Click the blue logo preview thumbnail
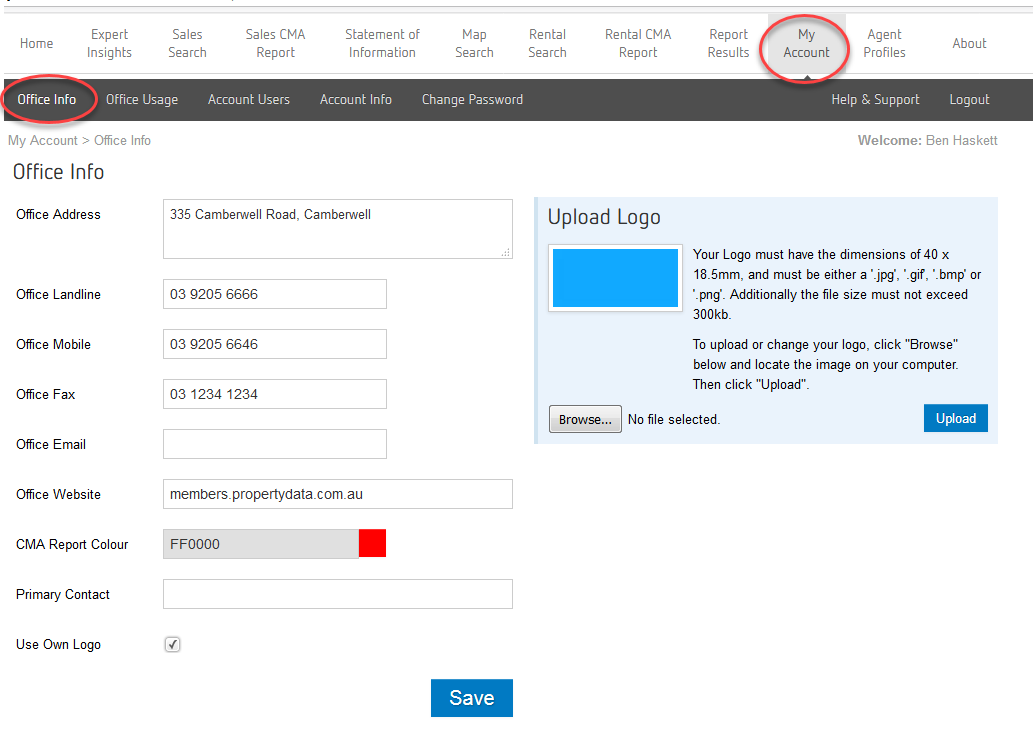This screenshot has height=730, width=1033. pyautogui.click(x=615, y=278)
